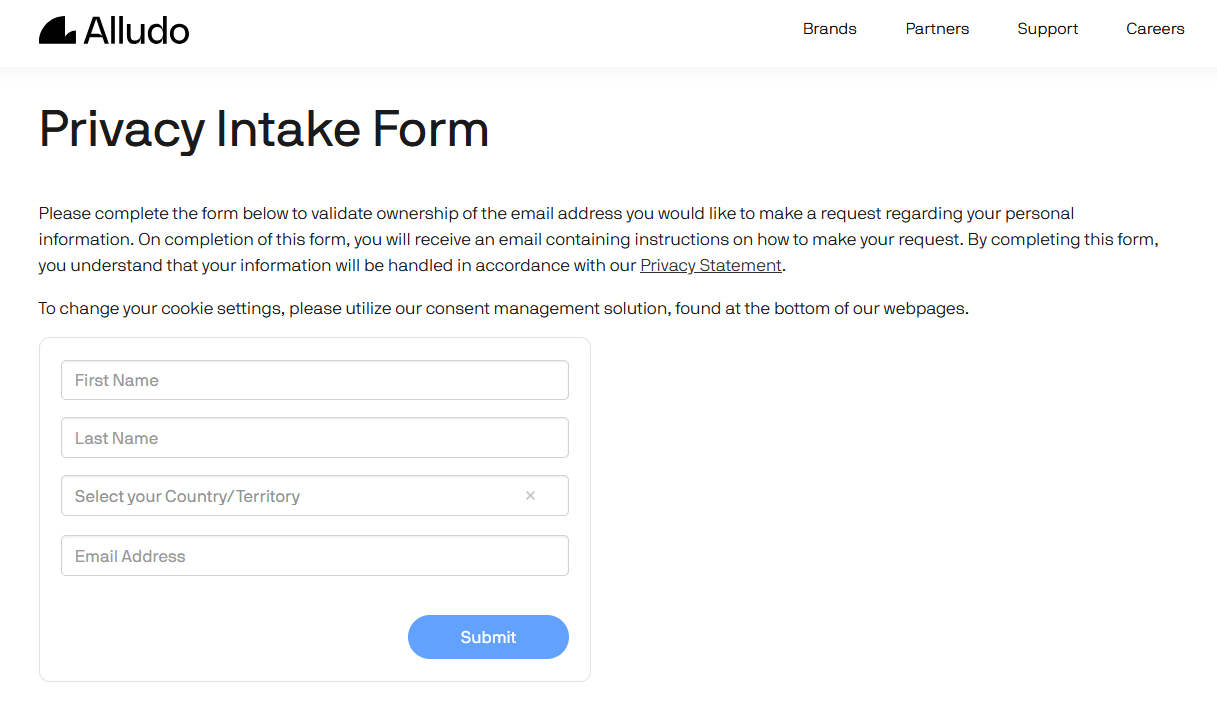This screenshot has width=1217, height=718.
Task: Focus the First Name input field
Action: coord(315,380)
